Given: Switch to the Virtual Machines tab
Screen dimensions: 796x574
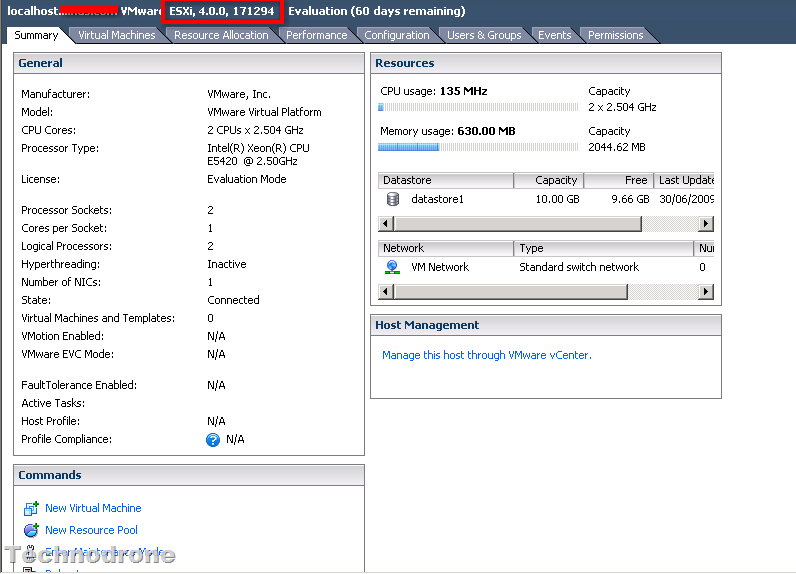Looking at the screenshot, I should coord(116,35).
